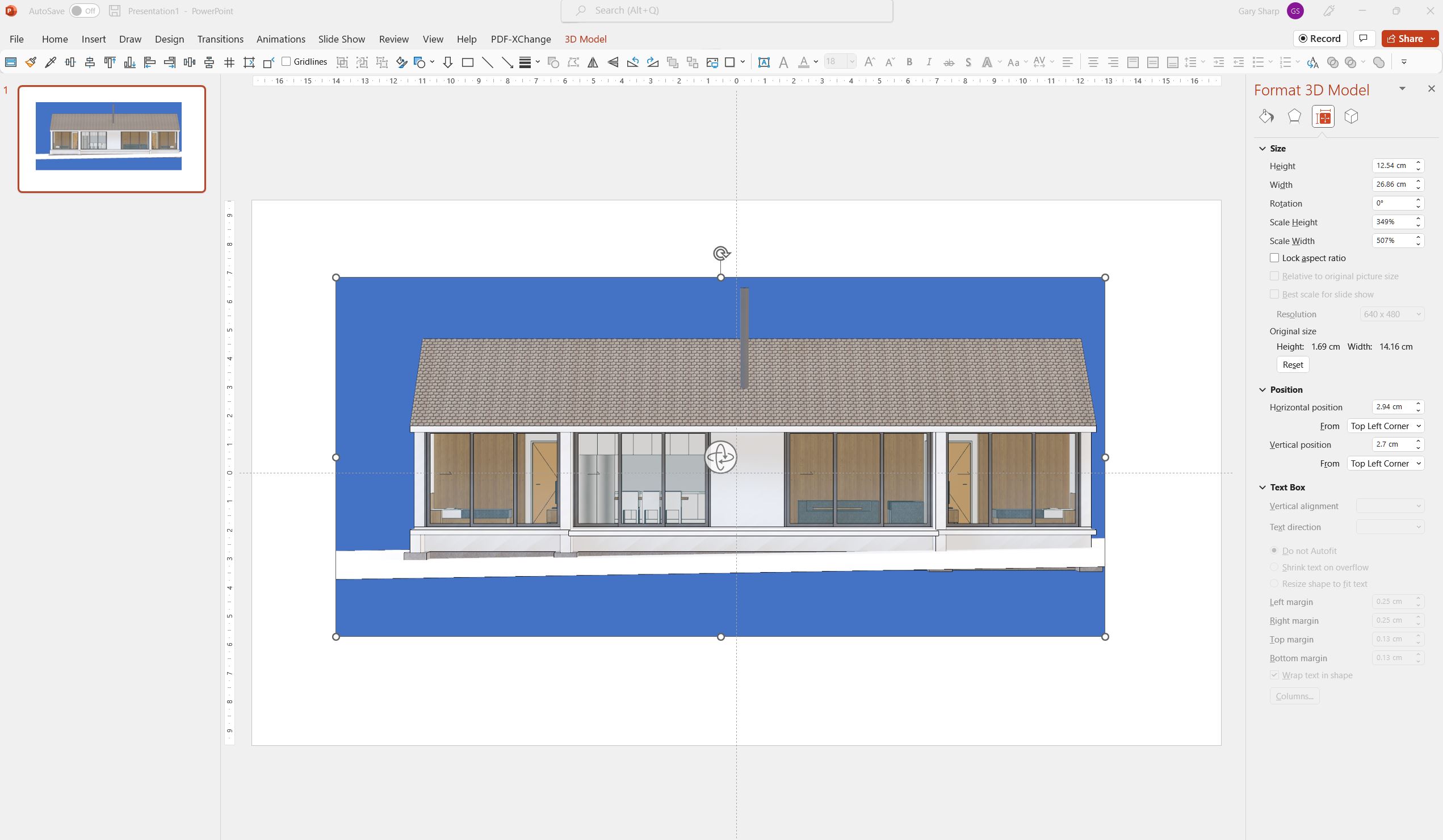Click Flip Vertical icon in toolbar
The image size is (1443, 840).
click(x=613, y=62)
